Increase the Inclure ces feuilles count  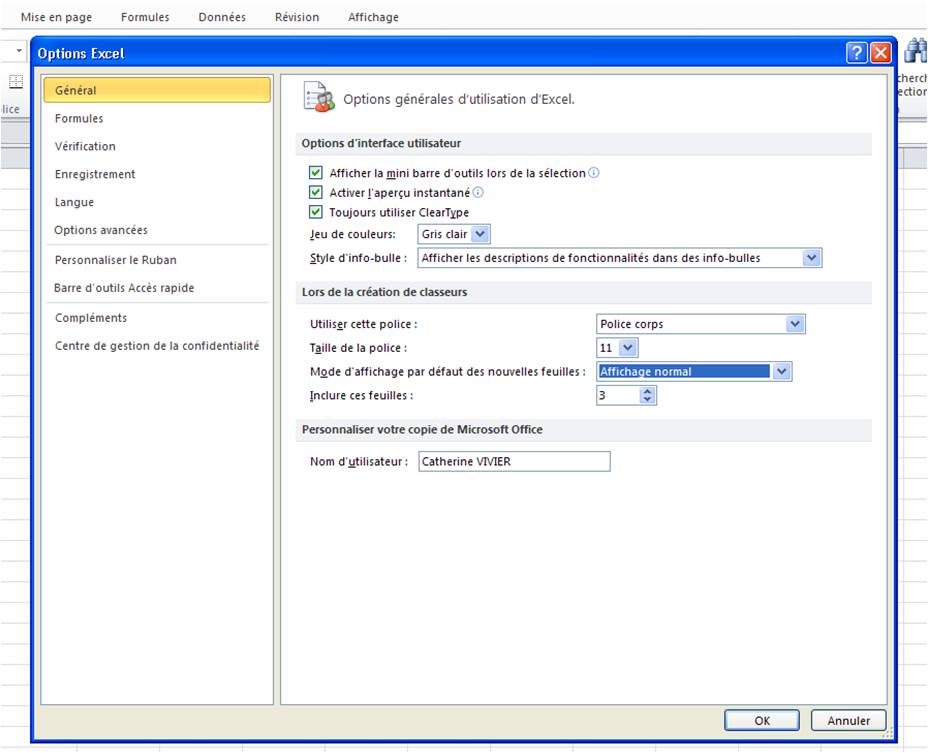coord(647,391)
